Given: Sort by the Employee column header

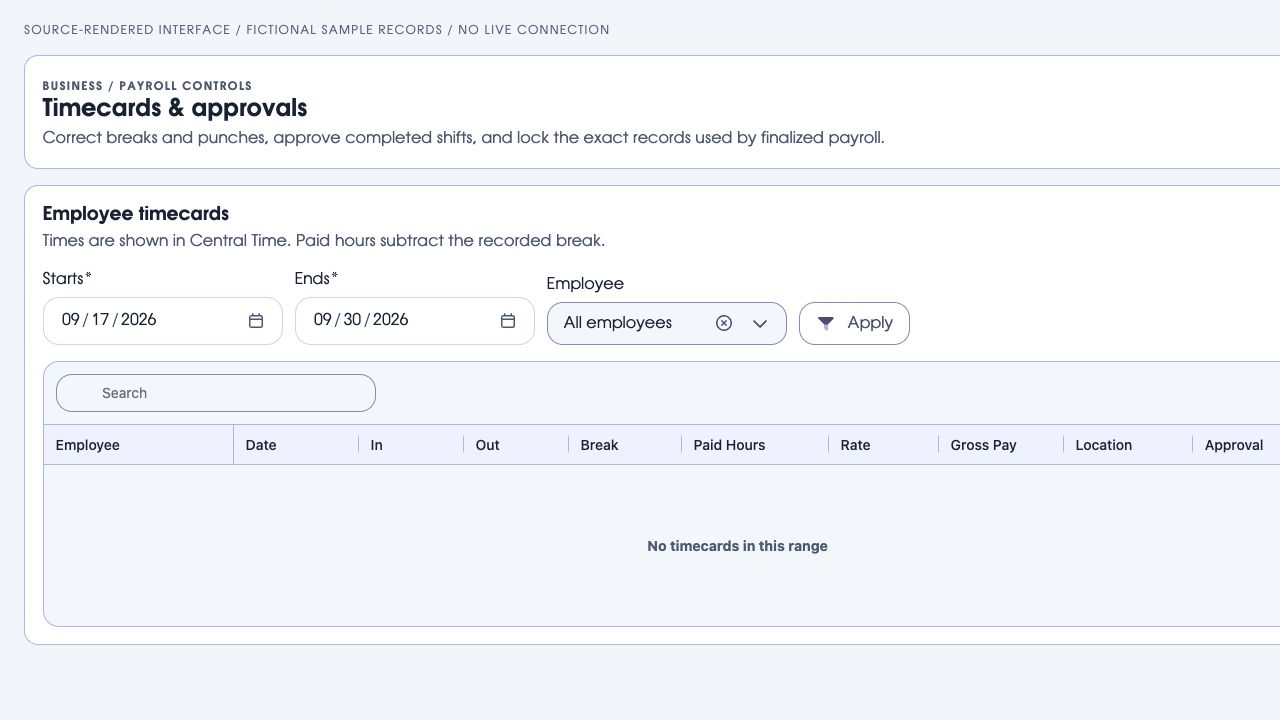Looking at the screenshot, I should pyautogui.click(x=139, y=445).
